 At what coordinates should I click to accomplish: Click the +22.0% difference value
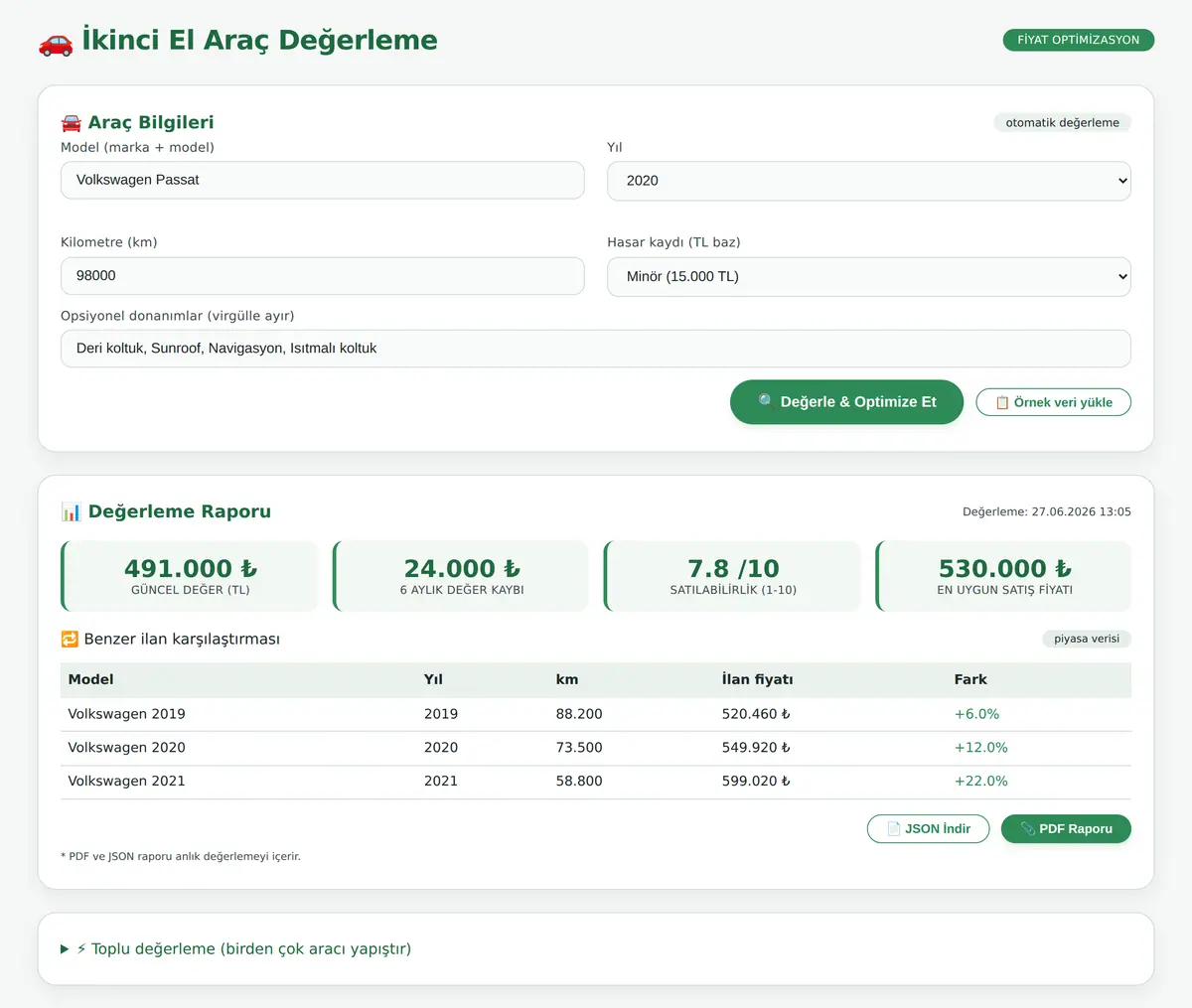(980, 782)
